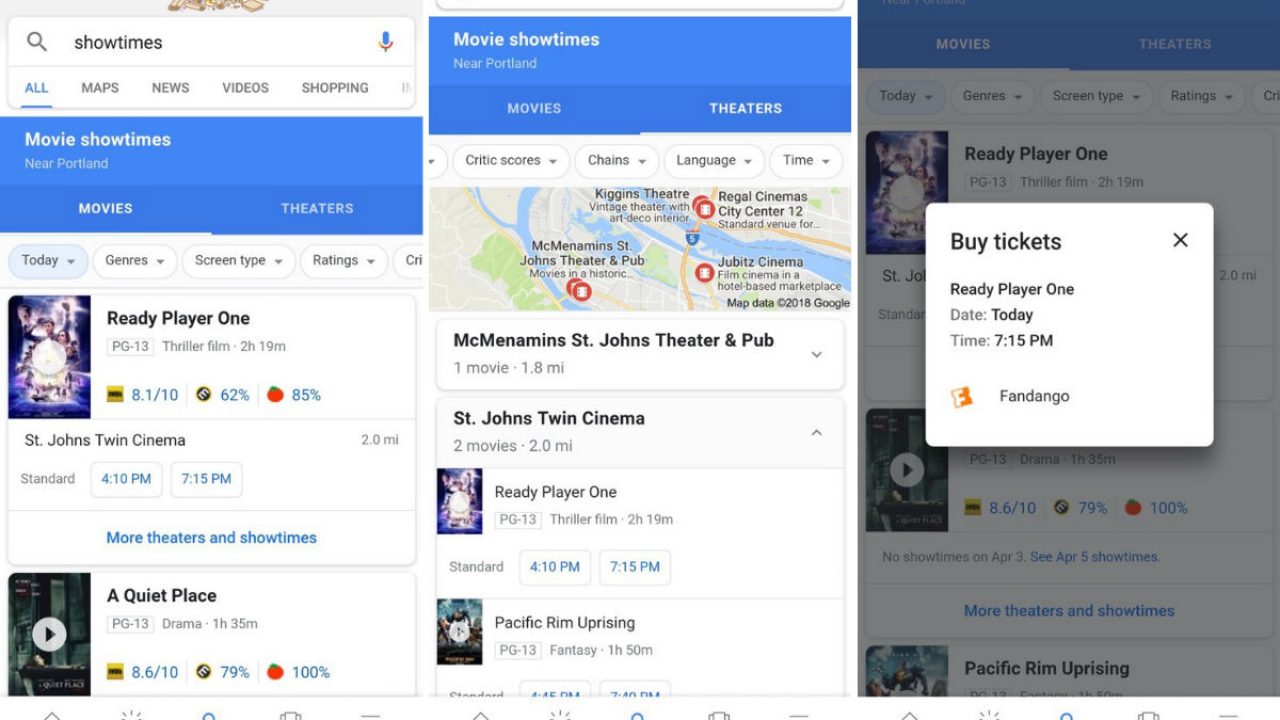Click the IMDb 8.1/10 rating icon
1280x720 pixels.
(x=115, y=395)
